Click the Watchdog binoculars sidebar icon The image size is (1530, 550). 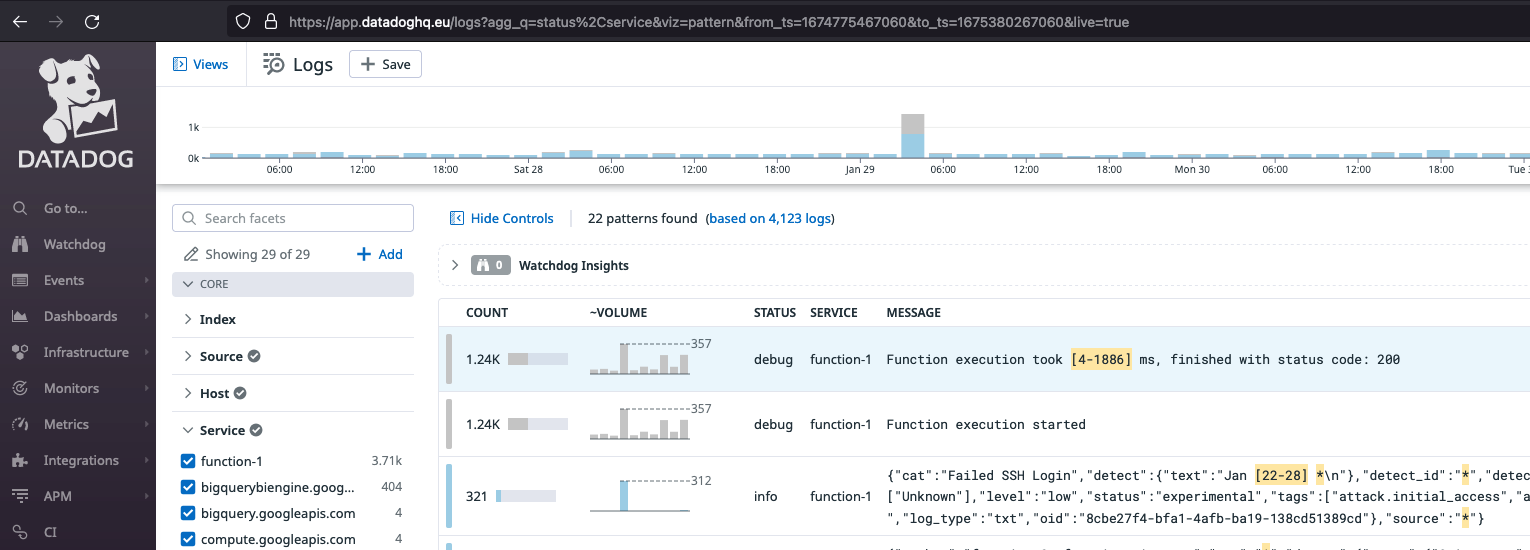point(19,244)
